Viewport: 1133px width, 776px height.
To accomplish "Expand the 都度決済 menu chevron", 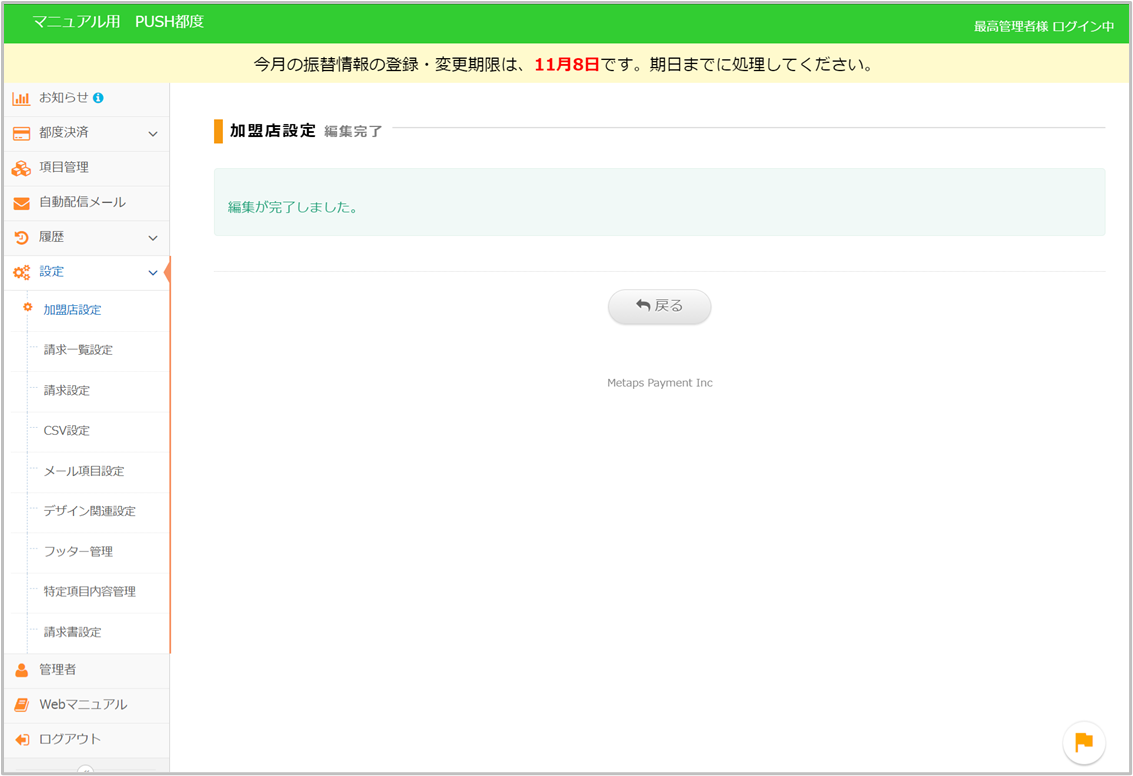I will coord(153,133).
